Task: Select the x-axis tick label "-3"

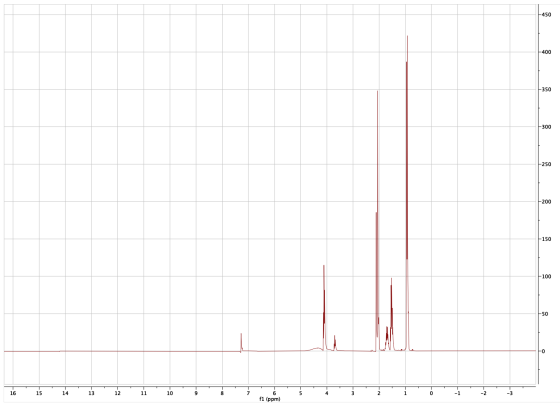Action: (x=509, y=393)
